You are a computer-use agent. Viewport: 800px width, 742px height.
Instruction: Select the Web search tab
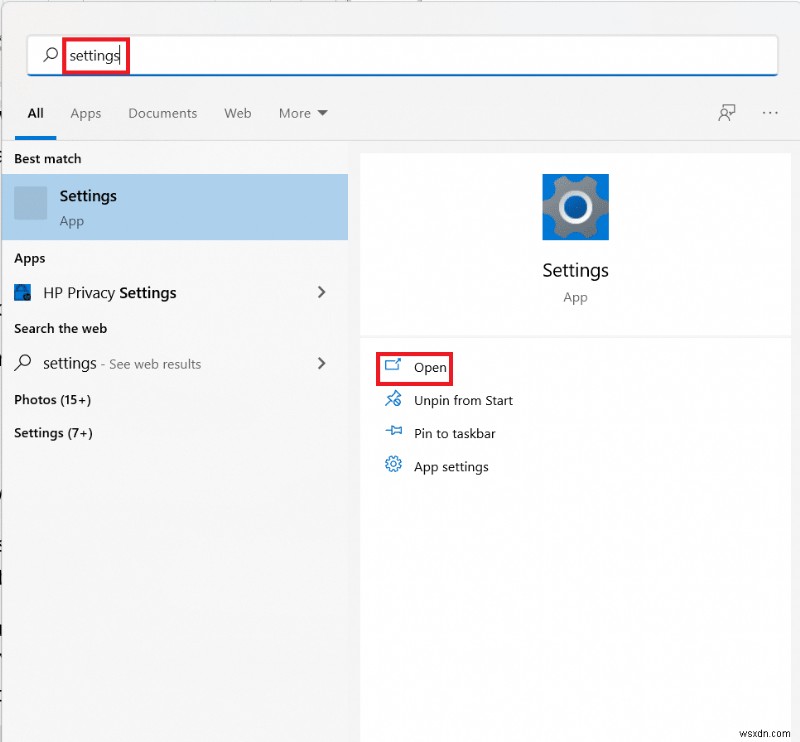pos(237,113)
